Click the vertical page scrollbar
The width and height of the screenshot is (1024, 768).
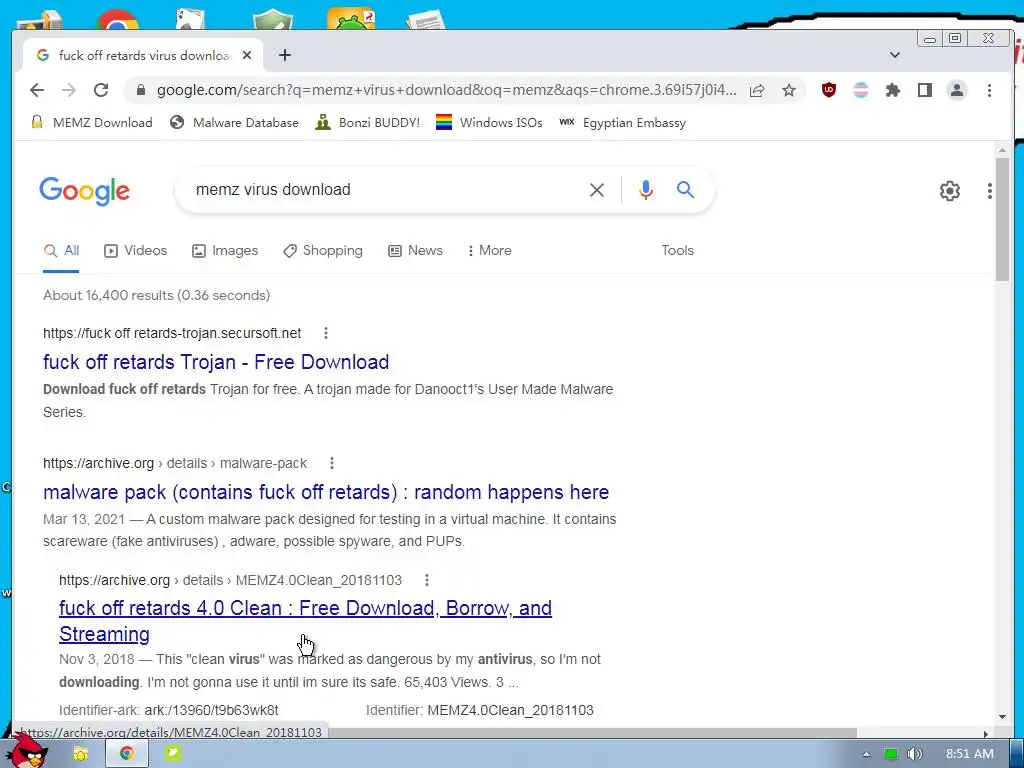(x=1002, y=219)
